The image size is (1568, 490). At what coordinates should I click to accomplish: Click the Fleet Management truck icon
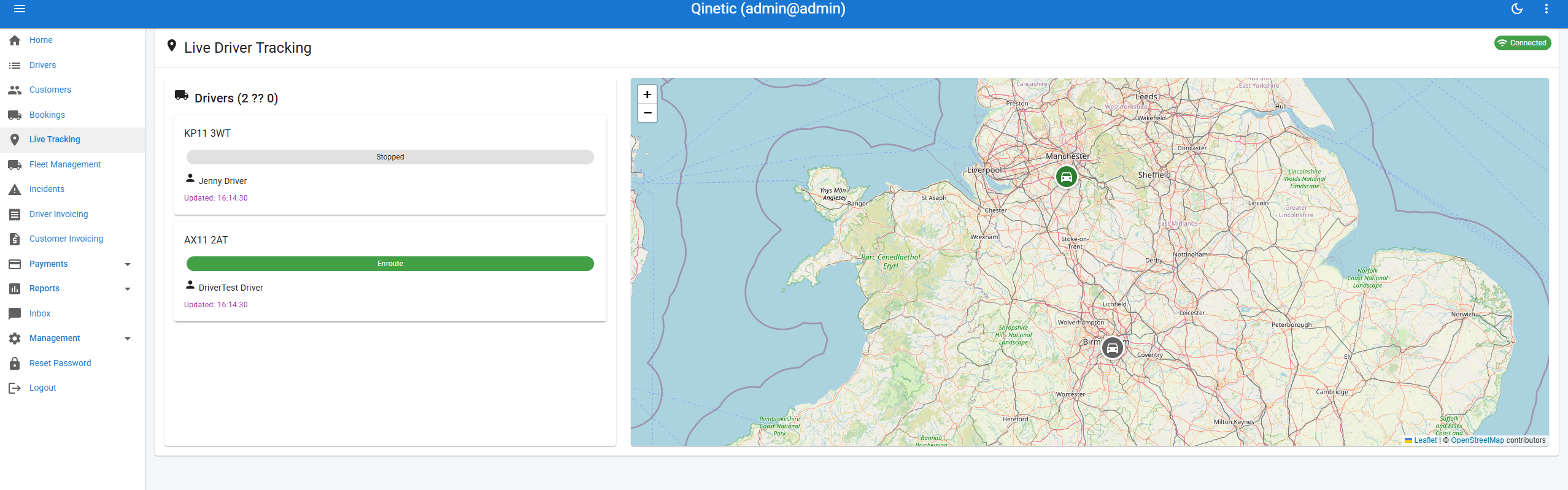point(15,164)
